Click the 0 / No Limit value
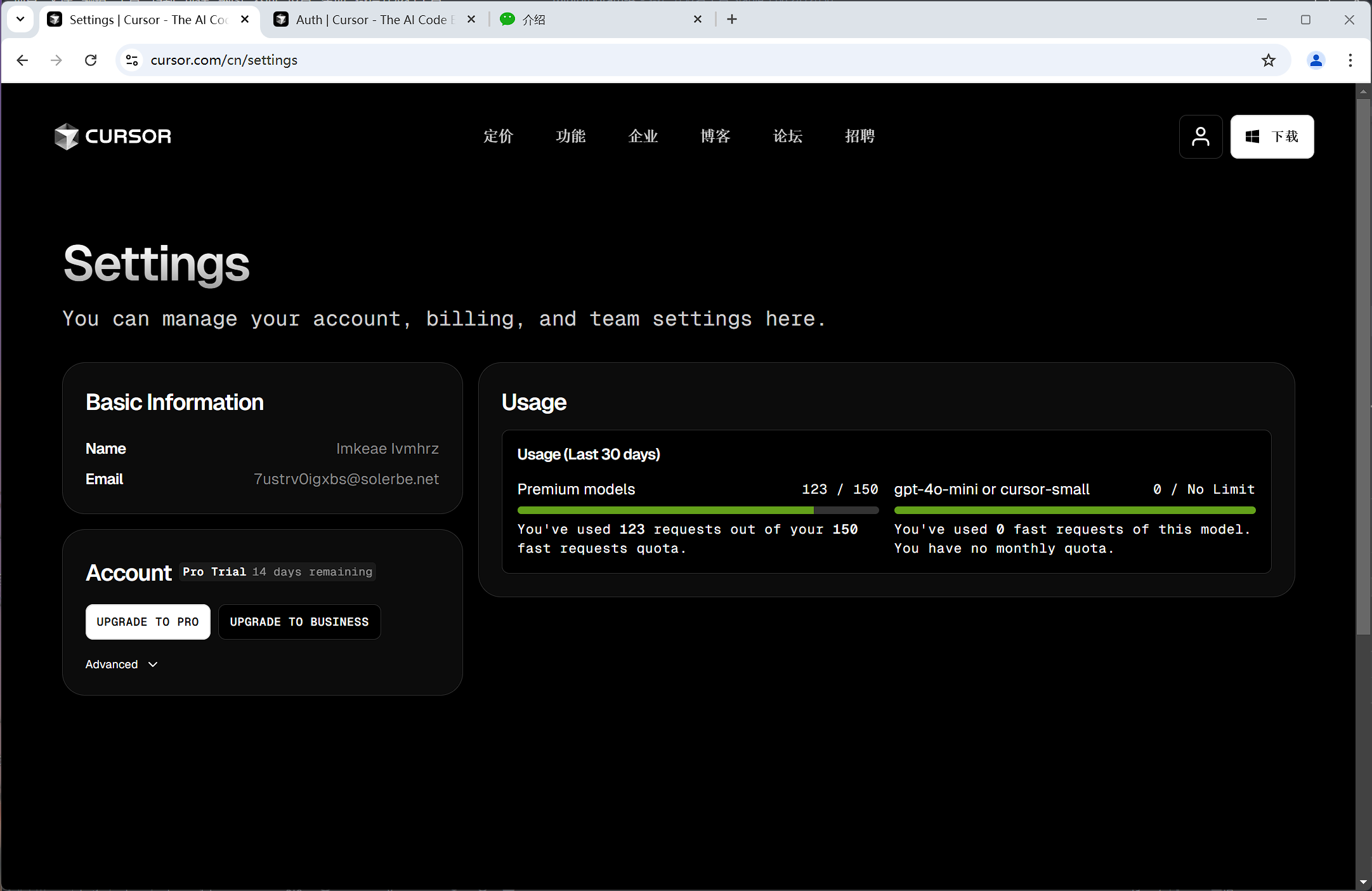1372x891 pixels. [1204, 489]
